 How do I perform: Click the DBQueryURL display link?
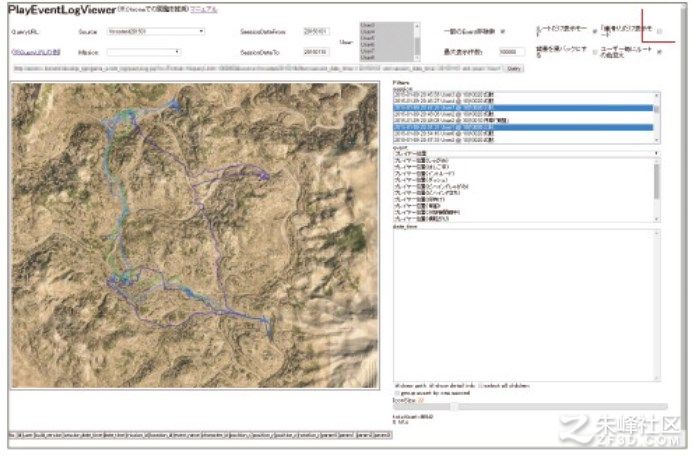[x=36, y=52]
